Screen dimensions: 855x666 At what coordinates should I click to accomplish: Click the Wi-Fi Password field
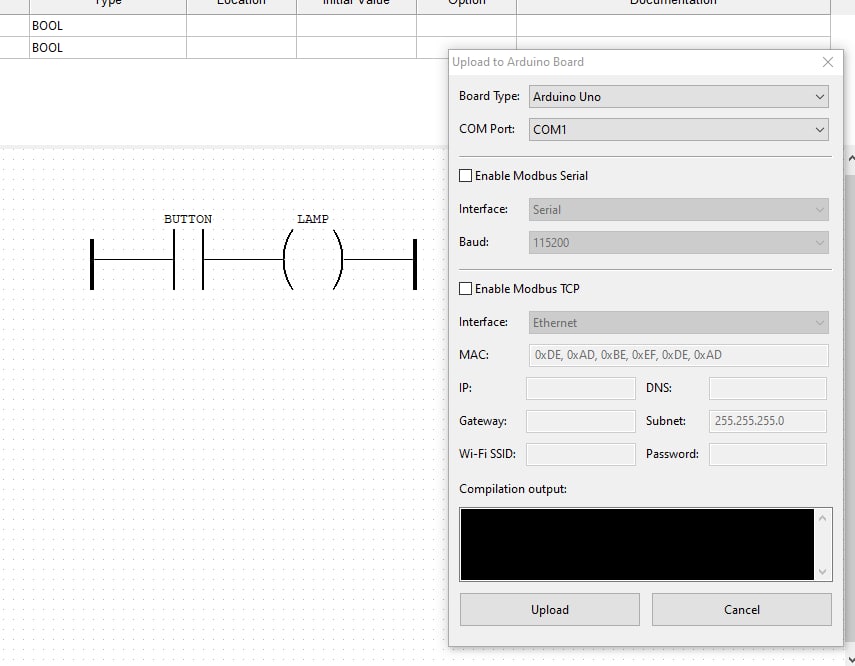coord(767,454)
